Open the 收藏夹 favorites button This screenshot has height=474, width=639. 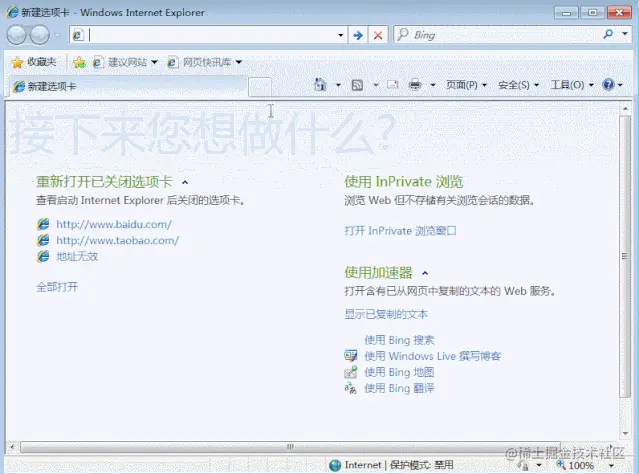click(33, 62)
